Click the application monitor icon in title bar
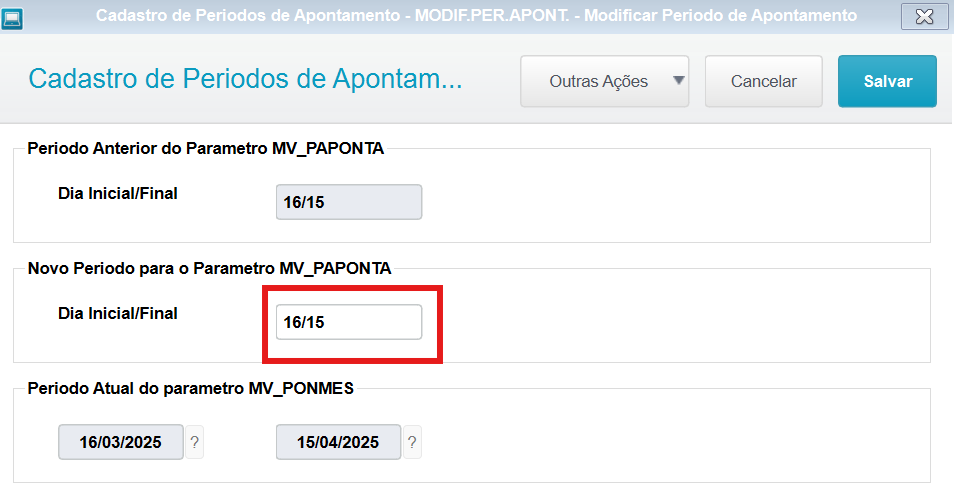 click(12, 18)
